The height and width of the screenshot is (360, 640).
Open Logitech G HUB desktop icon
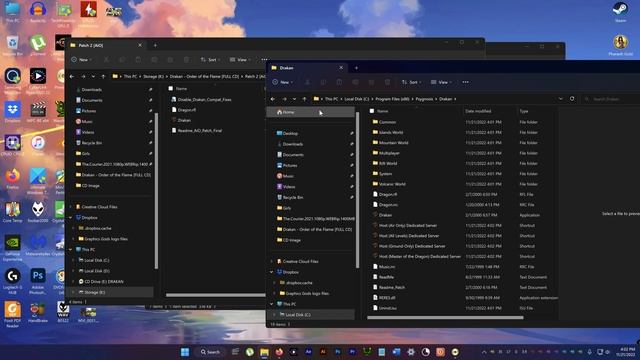12,281
